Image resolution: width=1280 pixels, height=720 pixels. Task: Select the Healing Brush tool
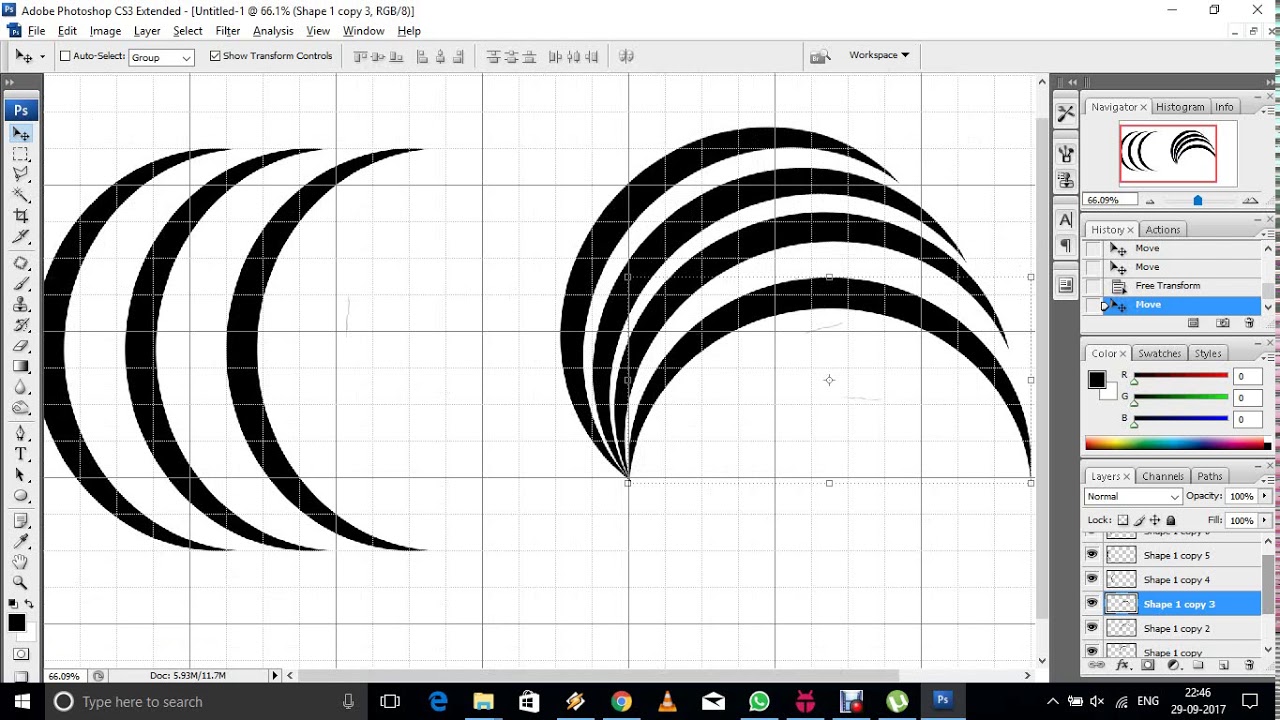(21, 264)
